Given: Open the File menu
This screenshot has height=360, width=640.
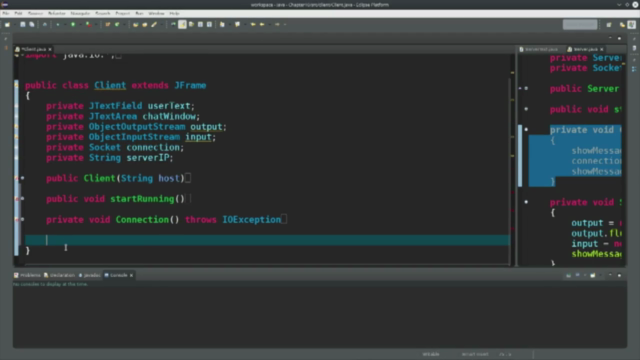Looking at the screenshot, I should 5,13.
